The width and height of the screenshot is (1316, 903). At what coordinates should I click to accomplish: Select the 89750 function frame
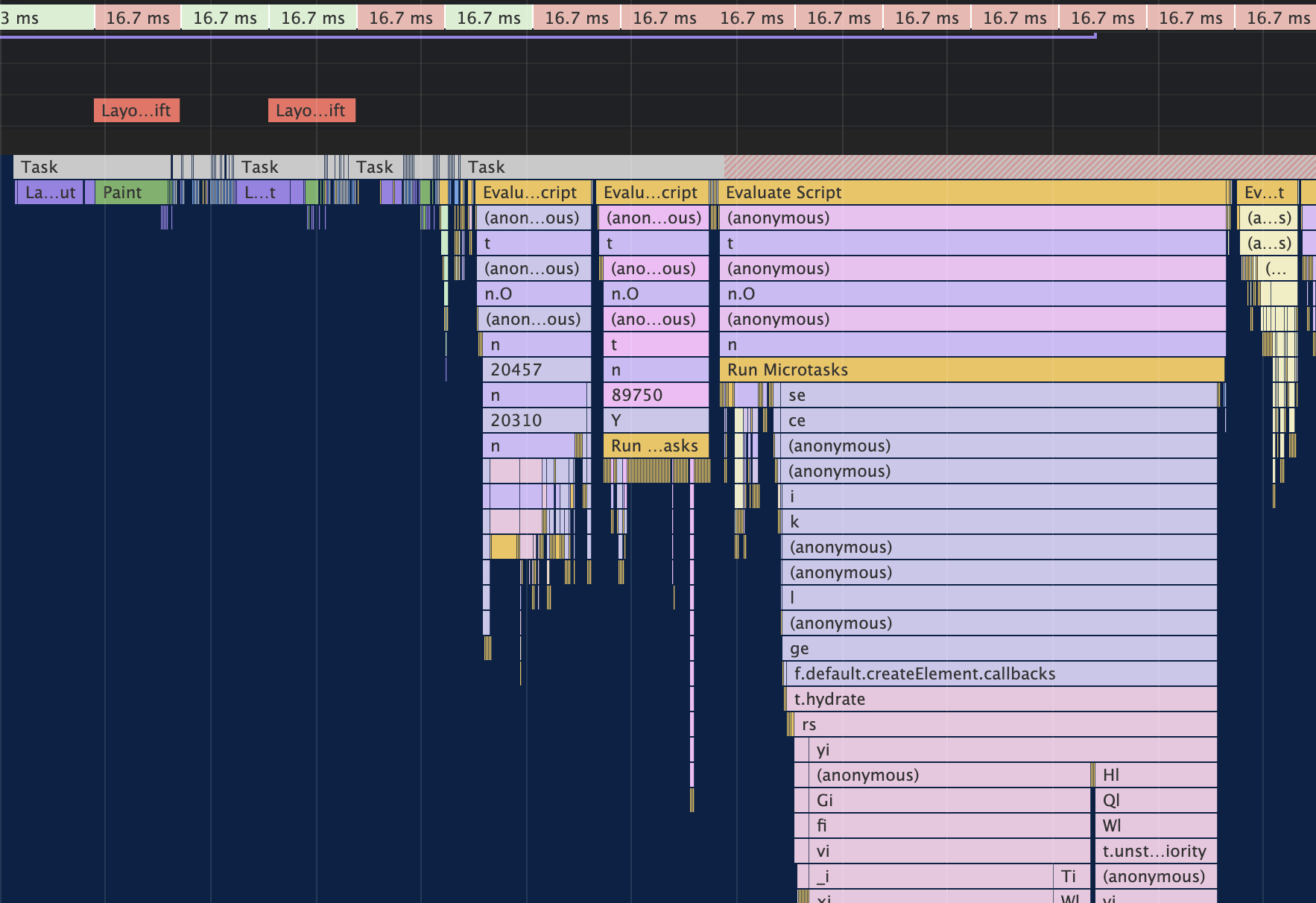click(x=656, y=395)
